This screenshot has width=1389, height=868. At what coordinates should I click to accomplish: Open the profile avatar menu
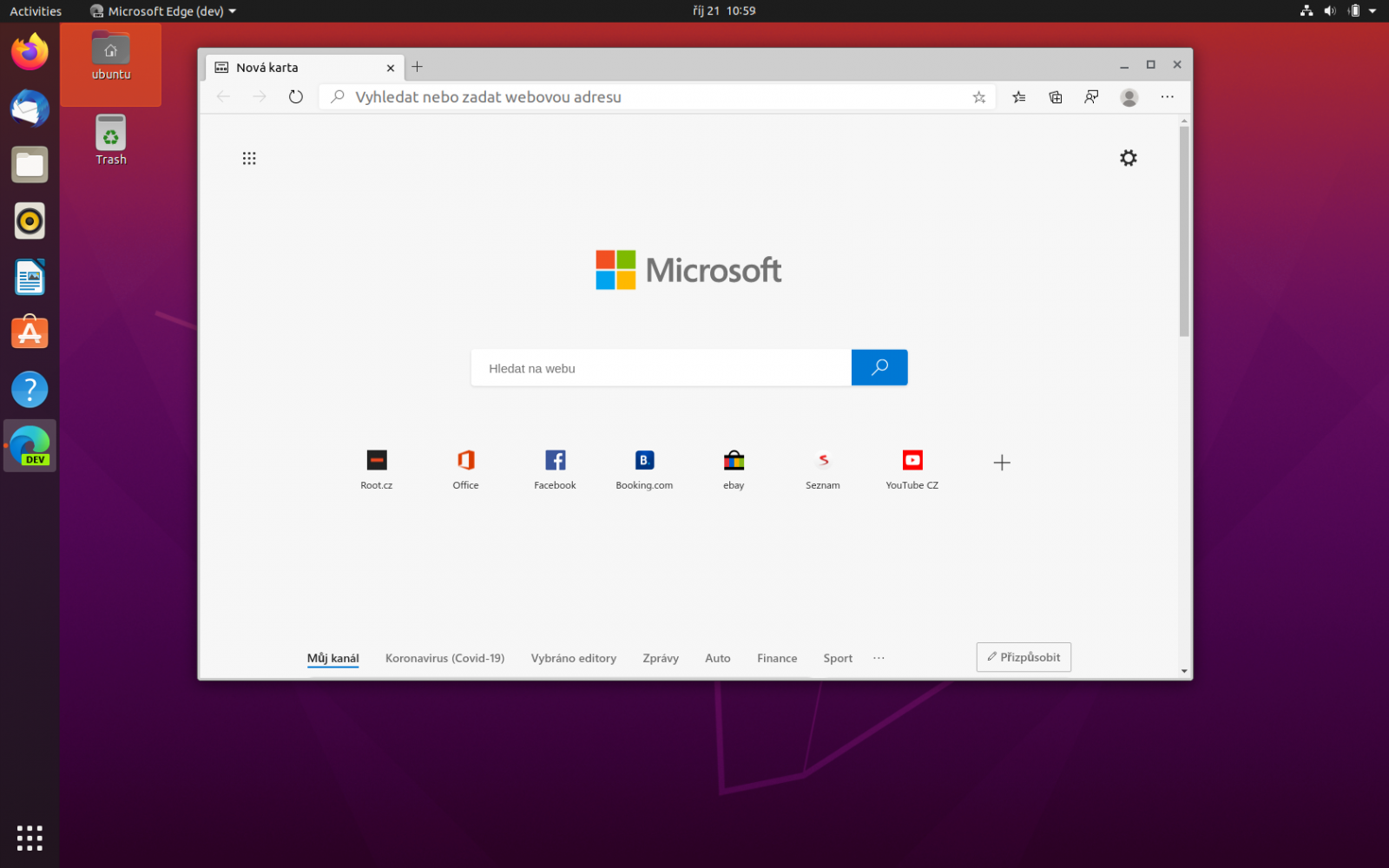coord(1129,97)
